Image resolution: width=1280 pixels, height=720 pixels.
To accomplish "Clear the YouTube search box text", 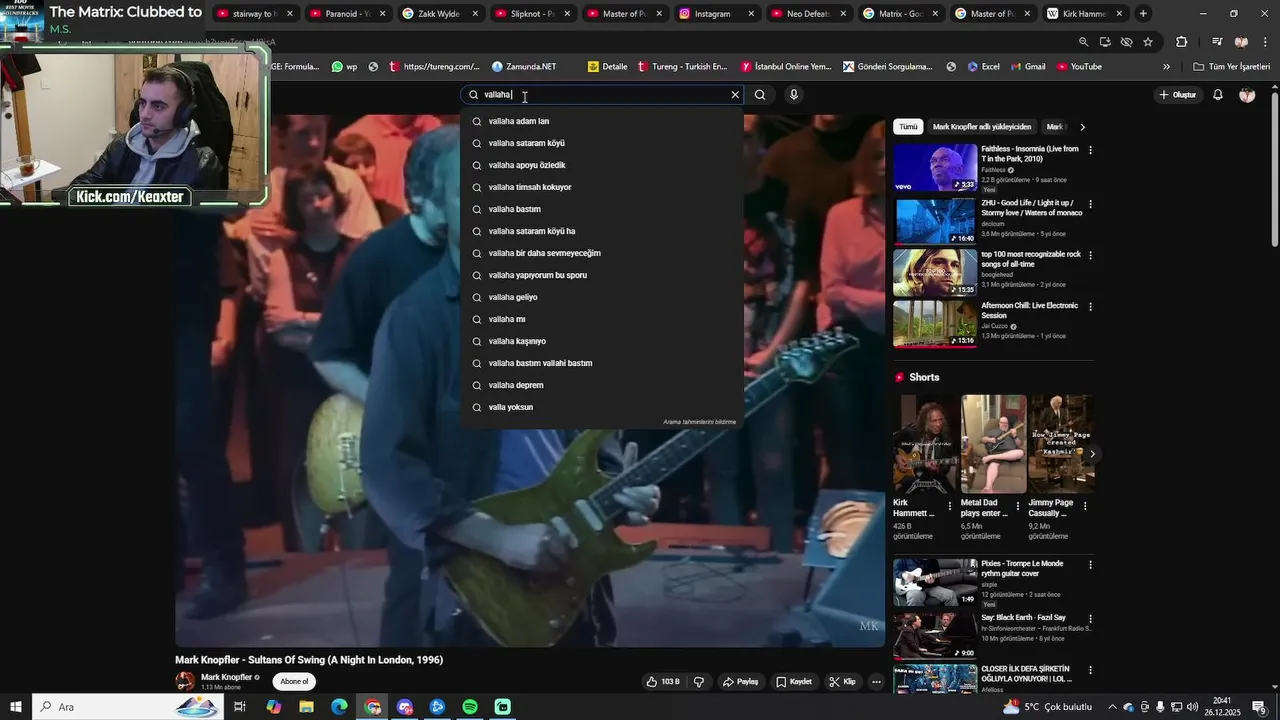I will 735,95.
